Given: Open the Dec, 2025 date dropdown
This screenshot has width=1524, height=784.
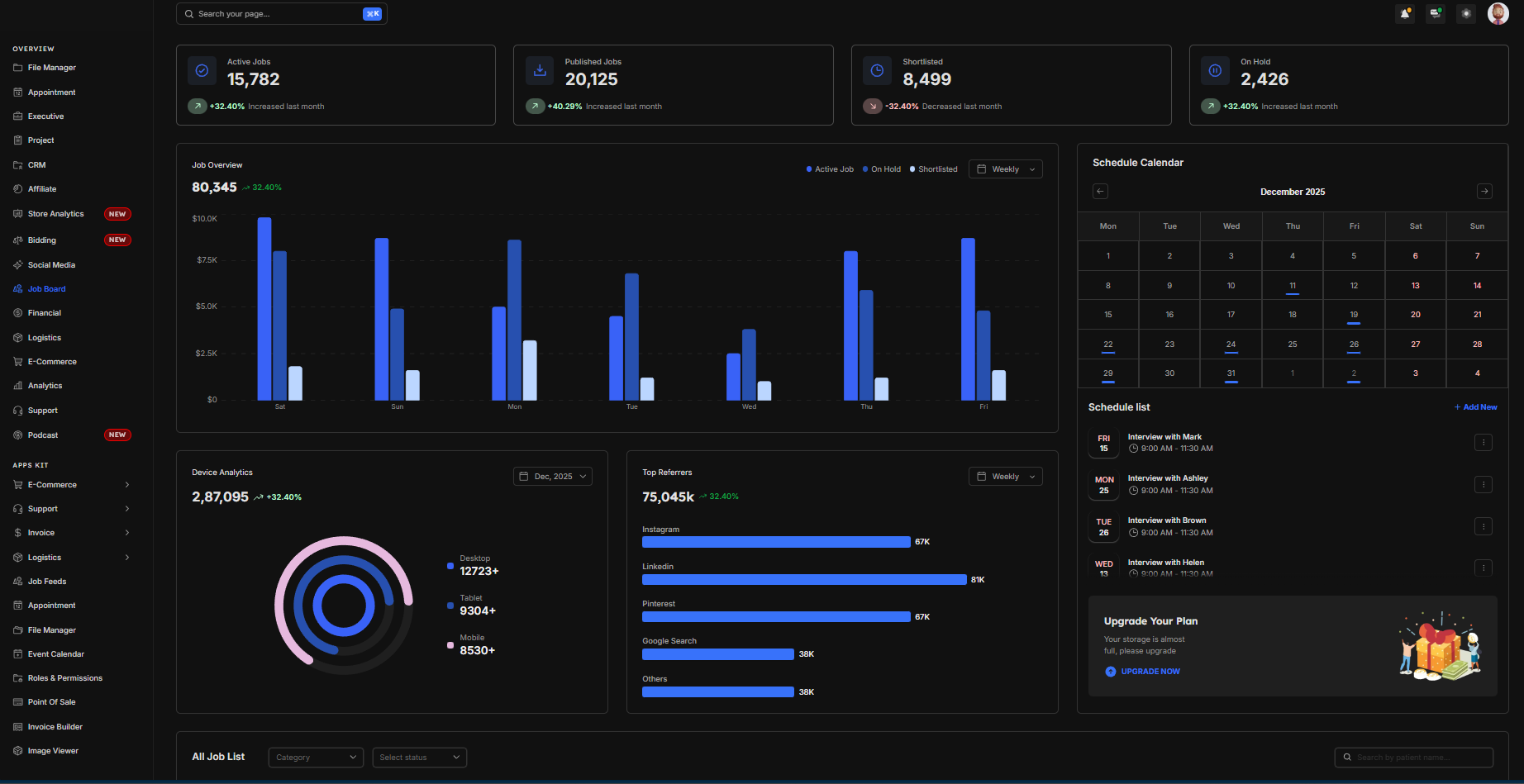Looking at the screenshot, I should (552, 477).
